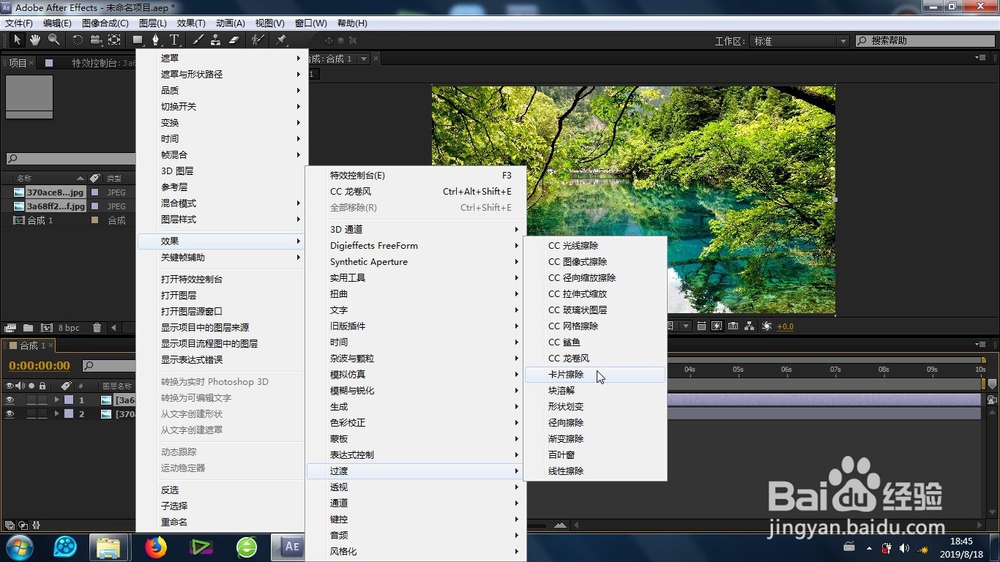Screen dimensions: 1000x562
Task: Select the Pen tool
Action: (155, 40)
